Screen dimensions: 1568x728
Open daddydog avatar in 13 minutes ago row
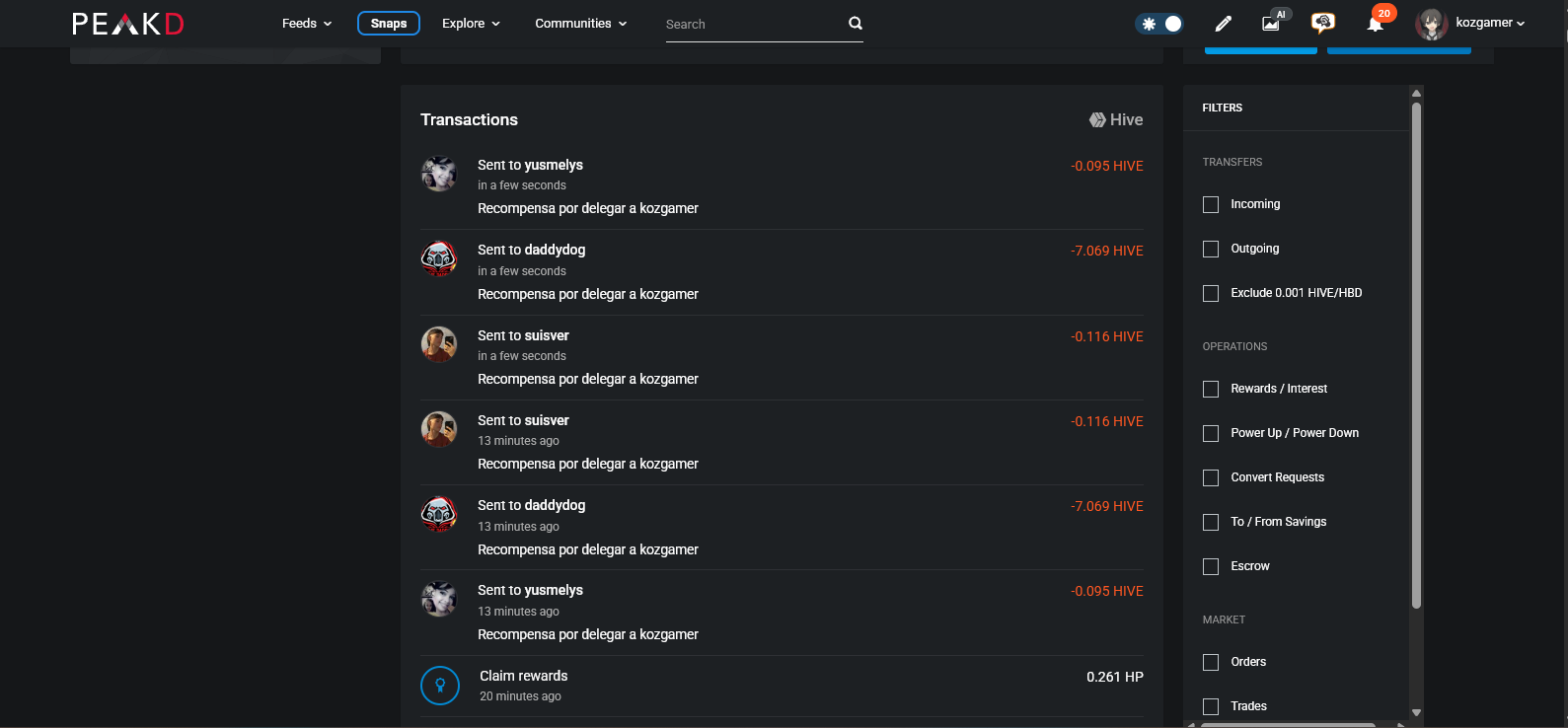[439, 514]
